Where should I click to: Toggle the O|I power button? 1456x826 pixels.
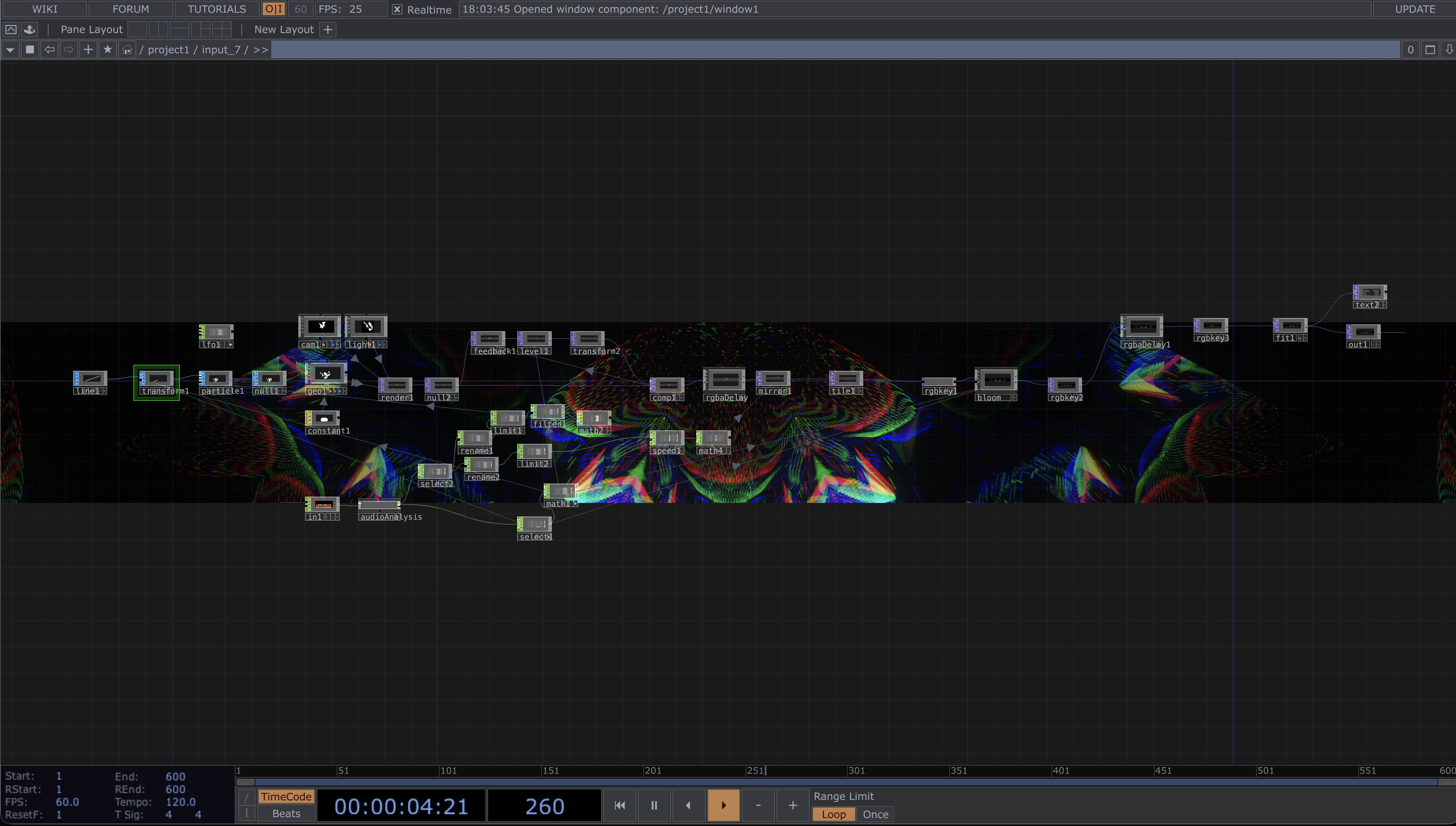pos(273,9)
